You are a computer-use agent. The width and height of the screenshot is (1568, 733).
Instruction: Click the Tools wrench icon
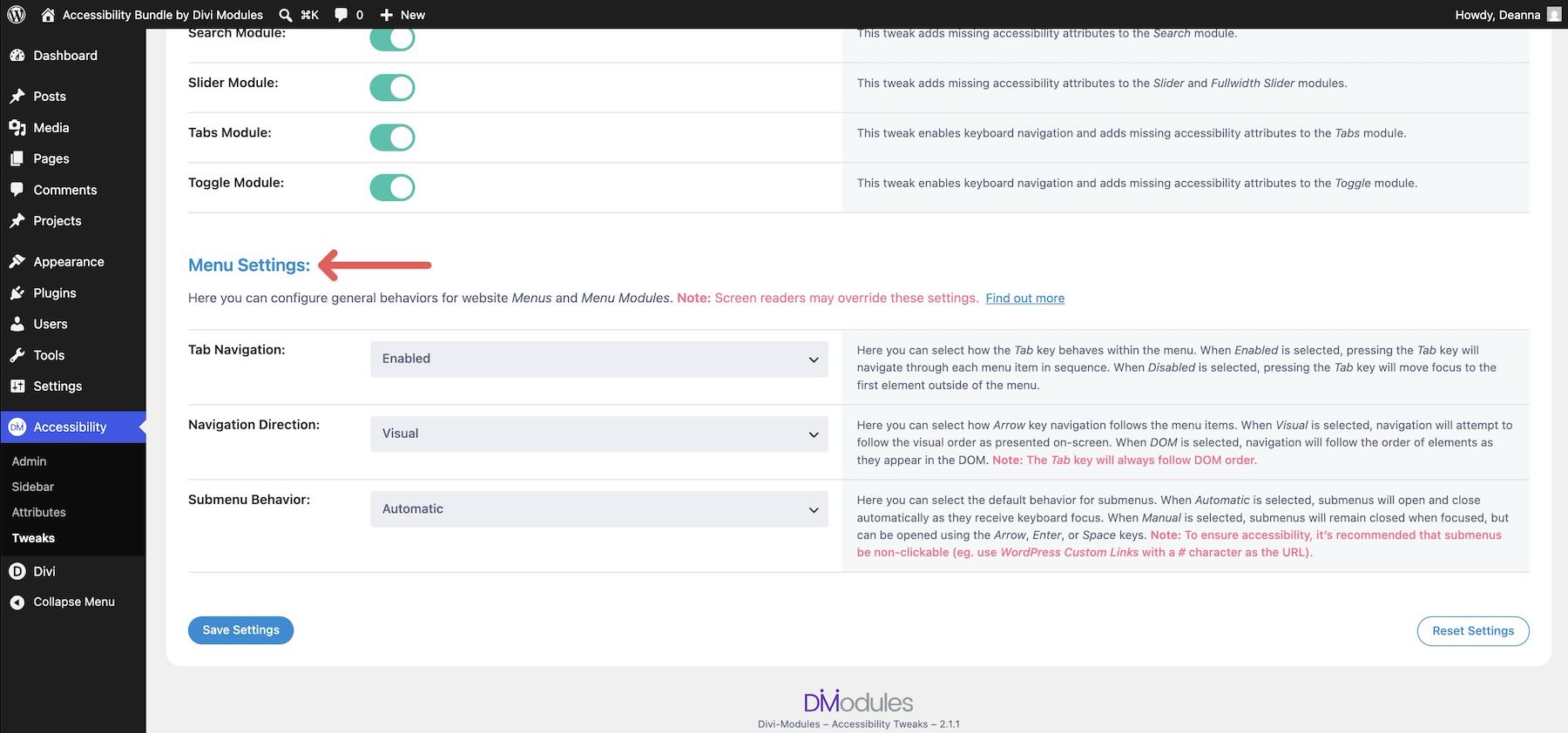point(17,355)
